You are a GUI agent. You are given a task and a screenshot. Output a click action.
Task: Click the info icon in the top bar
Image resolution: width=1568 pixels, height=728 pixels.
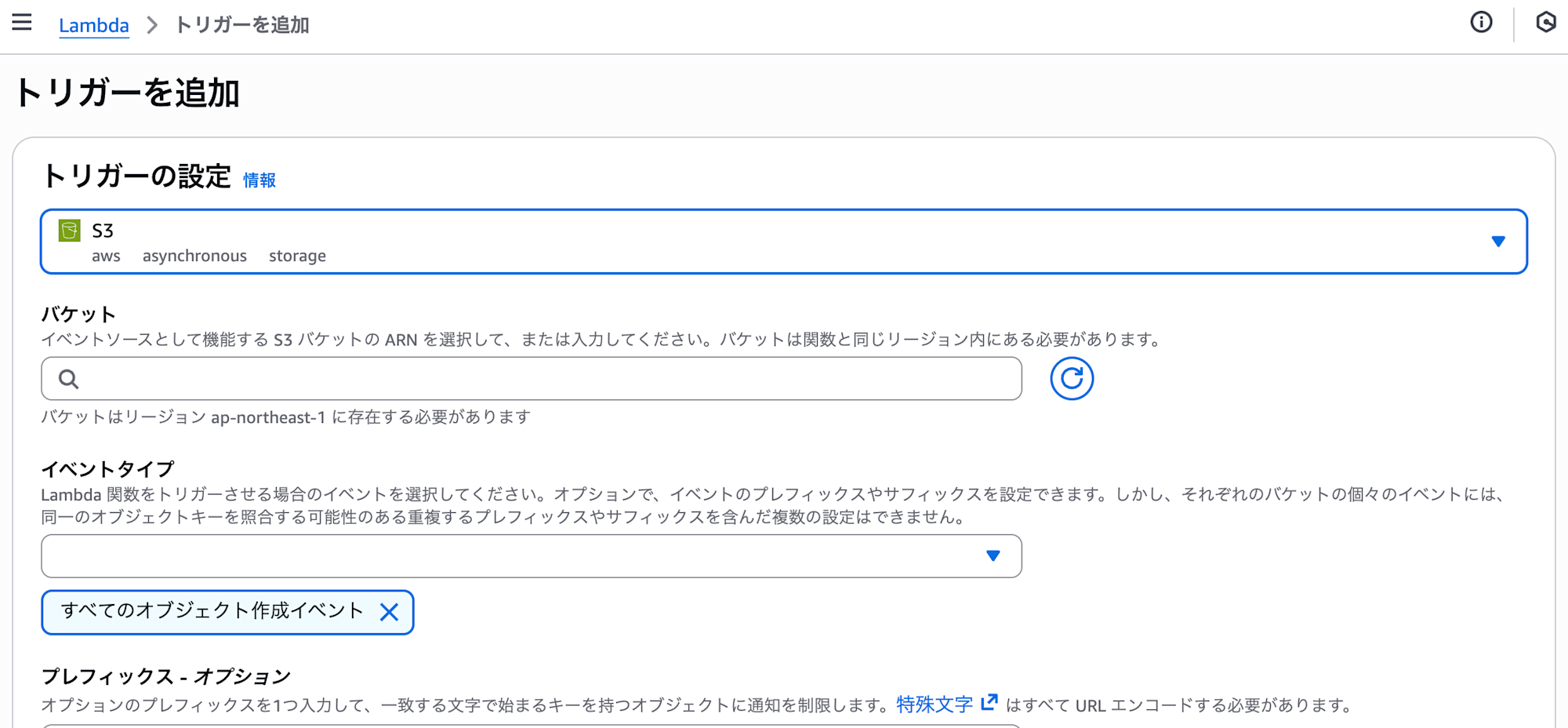[1481, 23]
